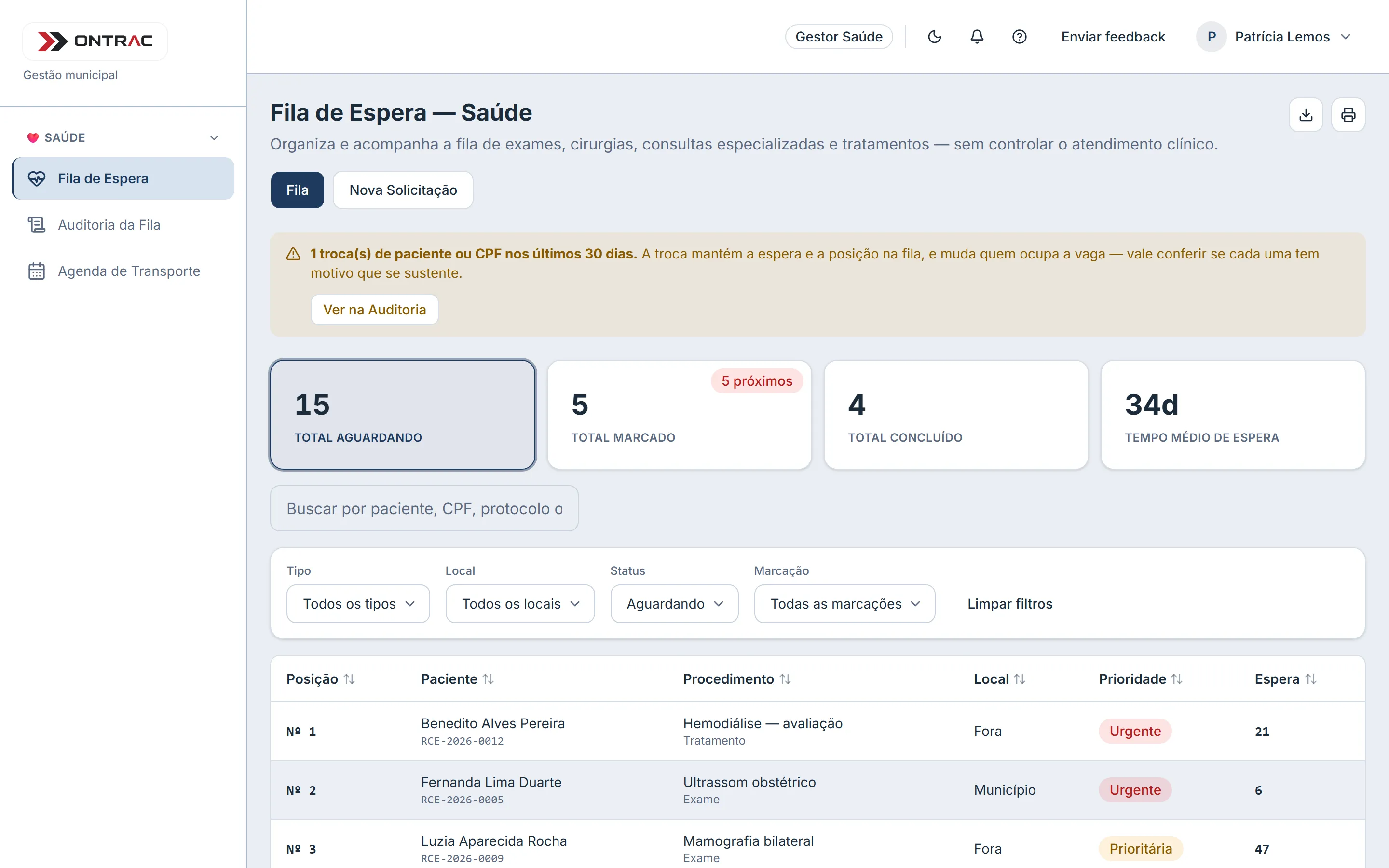Select the Fila tab
This screenshot has height=868, width=1389.
coord(297,190)
